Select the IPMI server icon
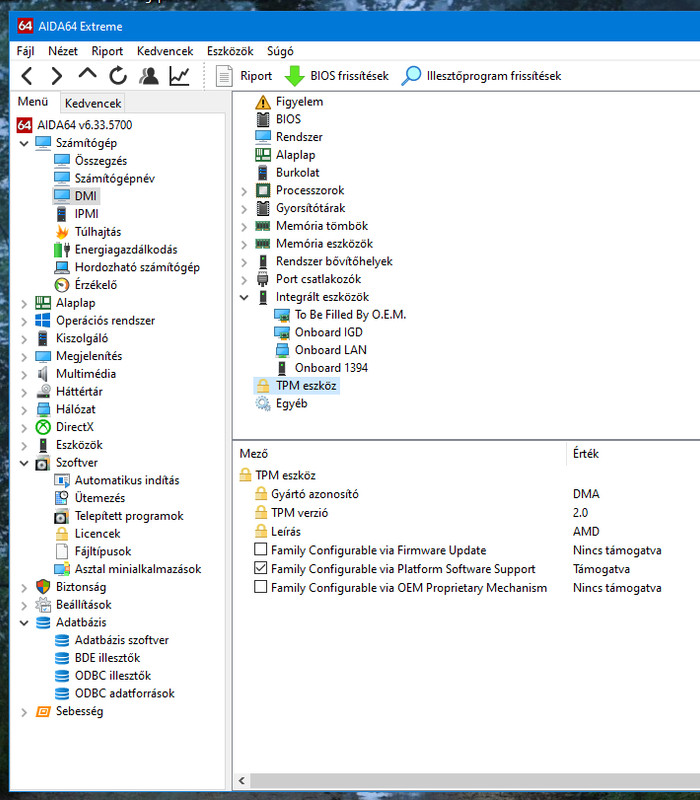700x800 pixels. point(62,214)
